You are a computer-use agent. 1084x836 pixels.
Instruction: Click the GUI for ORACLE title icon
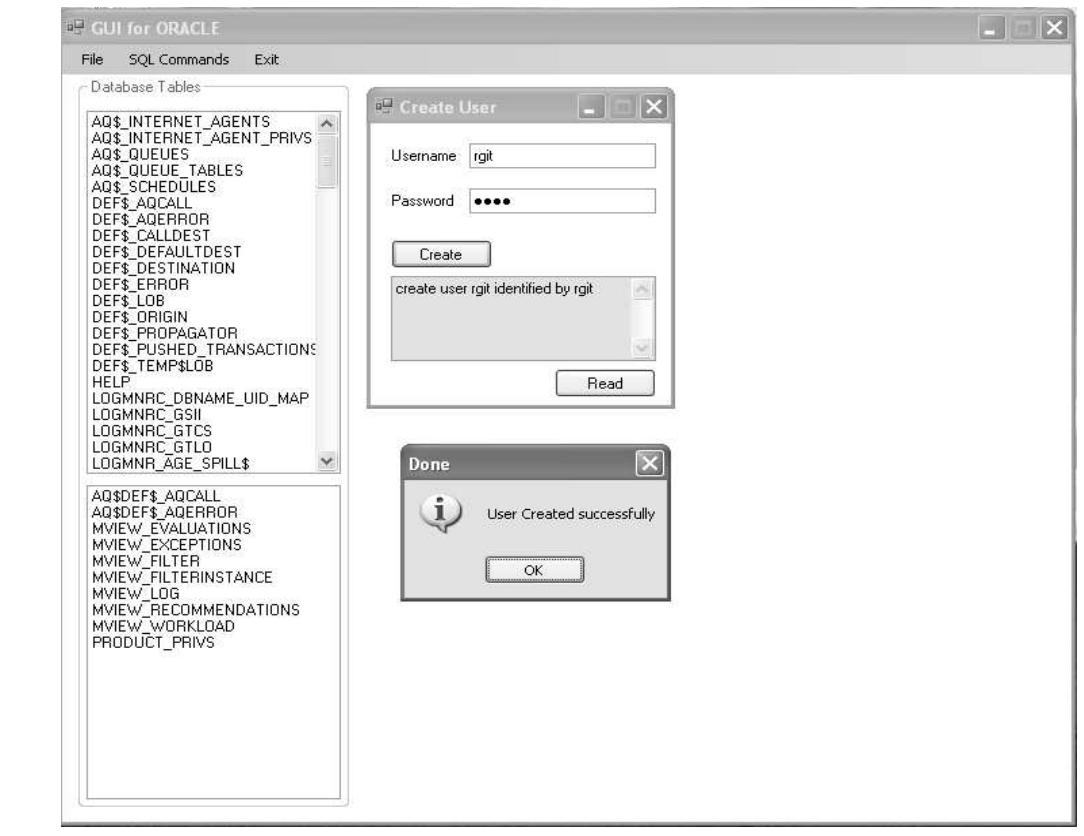pos(75,28)
